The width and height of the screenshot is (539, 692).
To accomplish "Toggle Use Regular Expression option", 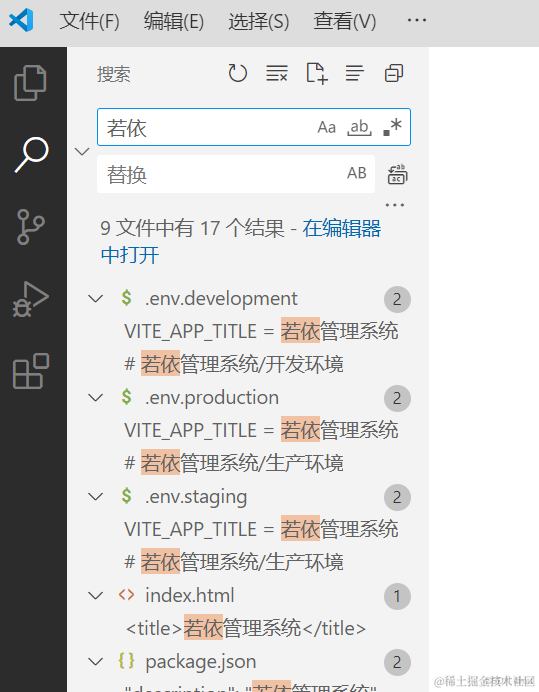I will [x=392, y=127].
